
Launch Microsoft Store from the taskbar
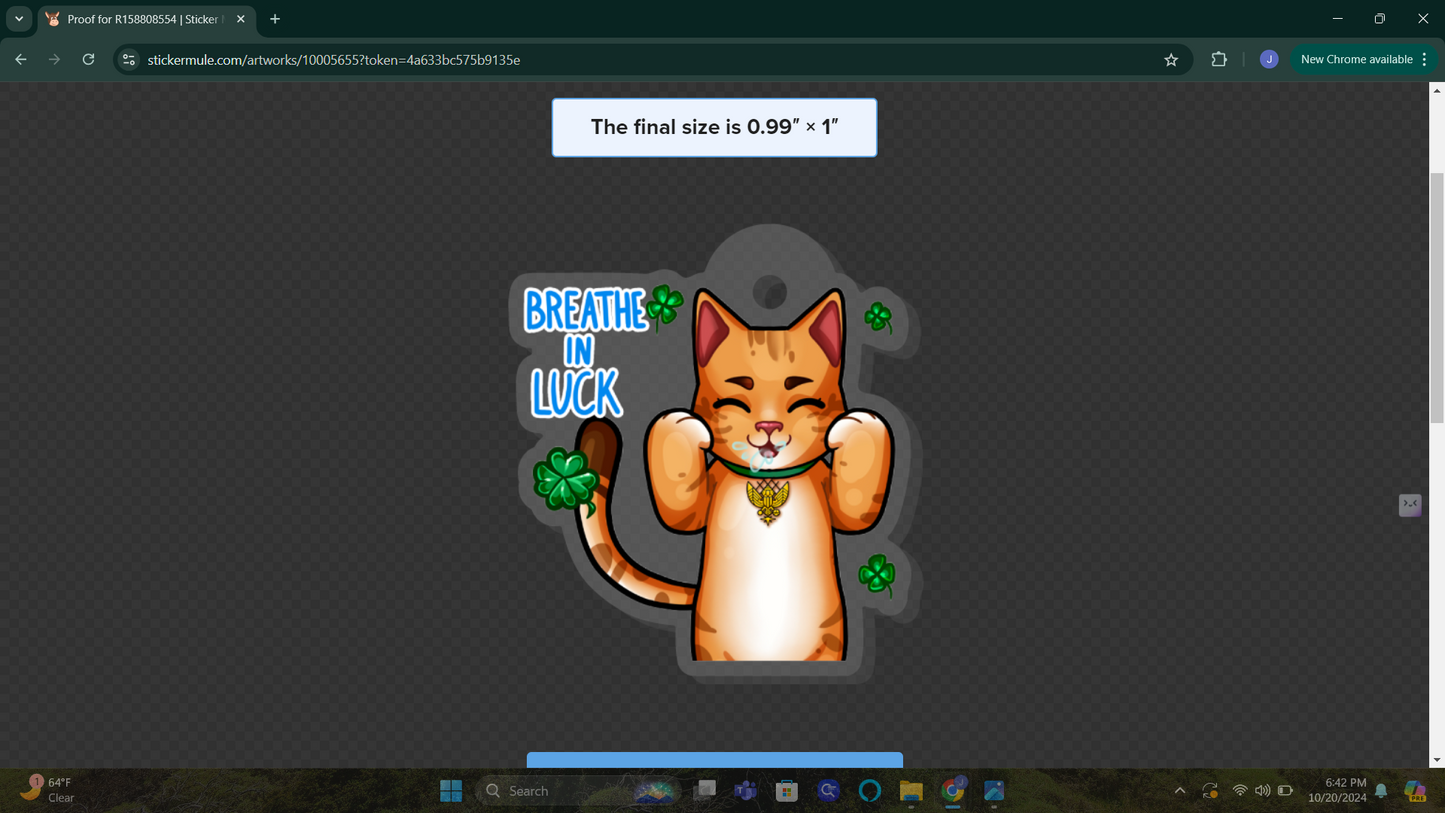[787, 791]
